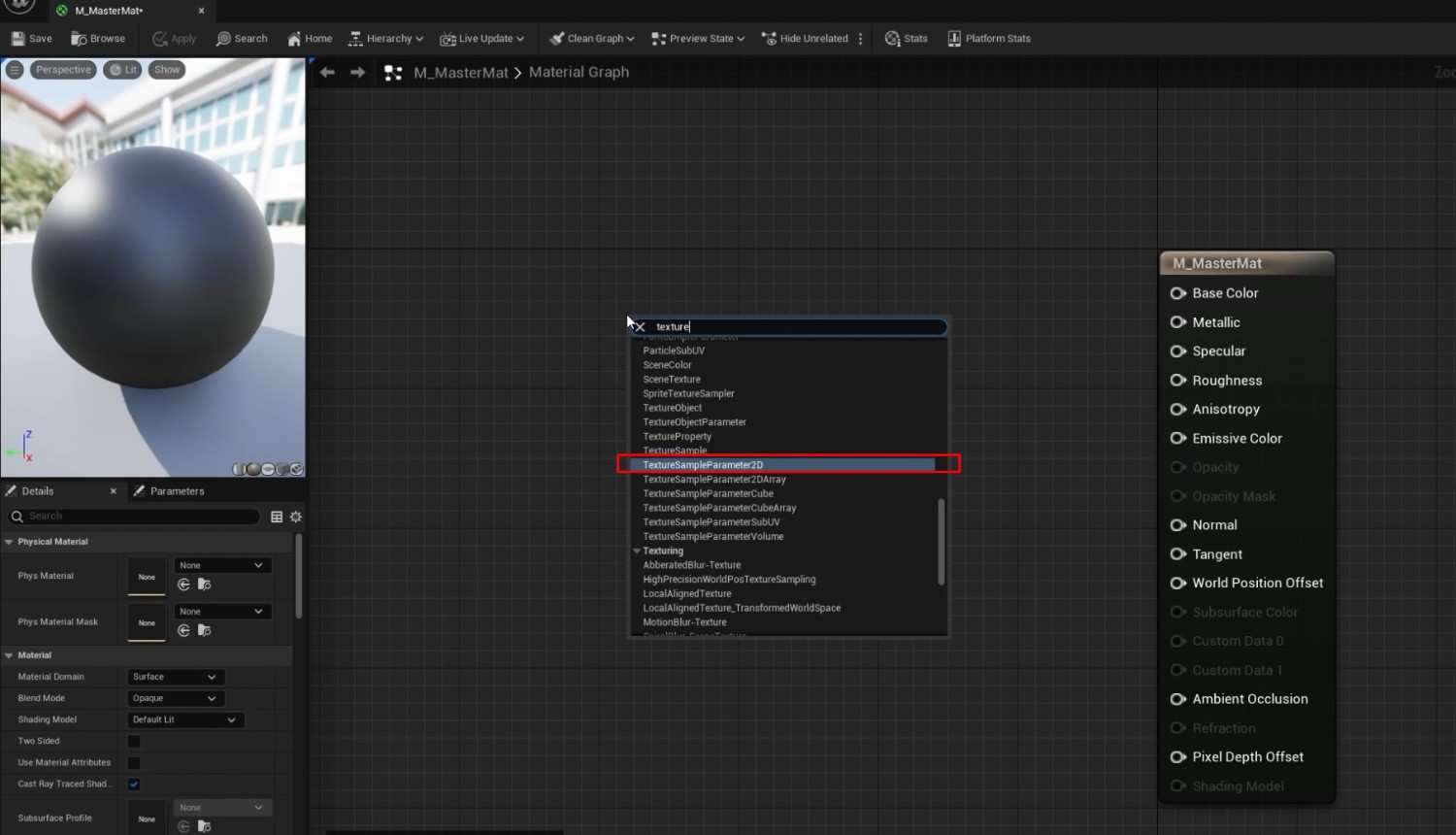
Task: Open Blend Mode dropdown
Action: tap(176, 698)
